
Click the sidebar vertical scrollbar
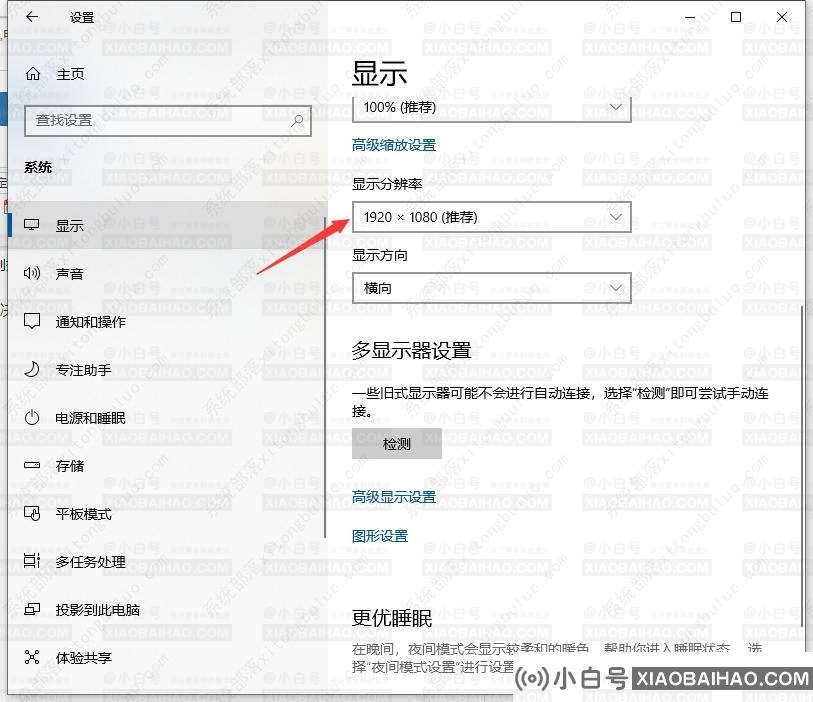[x=325, y=378]
